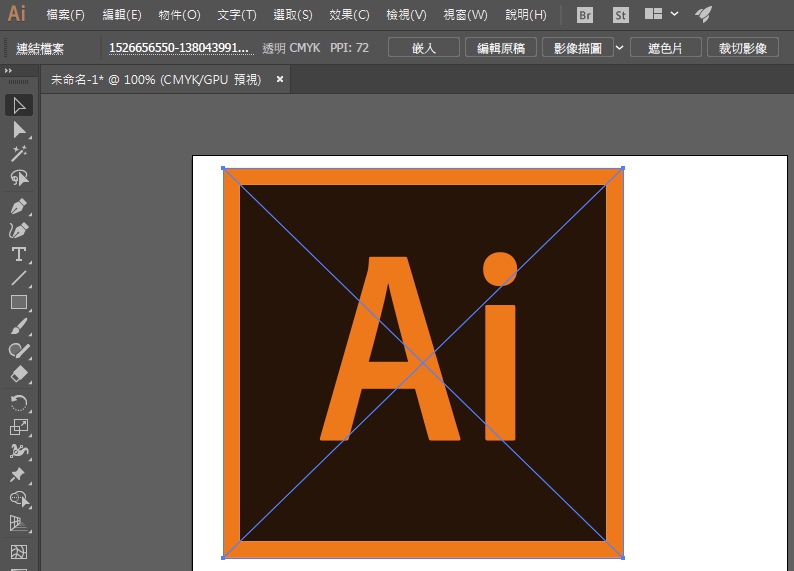Click the 編輯原稿 button
Viewport: 794px width, 571px height.
(501, 48)
